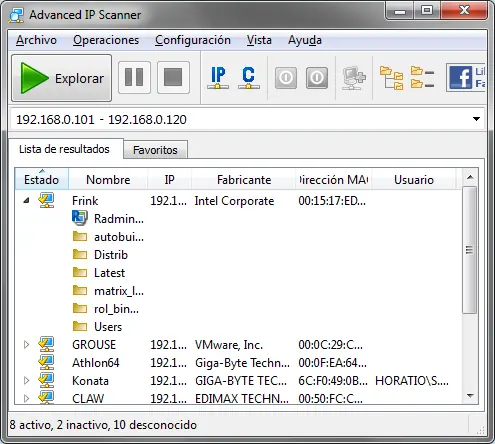This screenshot has width=495, height=444.
Task: Click MAC address 6C:F0:49:0B...
Action: pyautogui.click(x=333, y=381)
